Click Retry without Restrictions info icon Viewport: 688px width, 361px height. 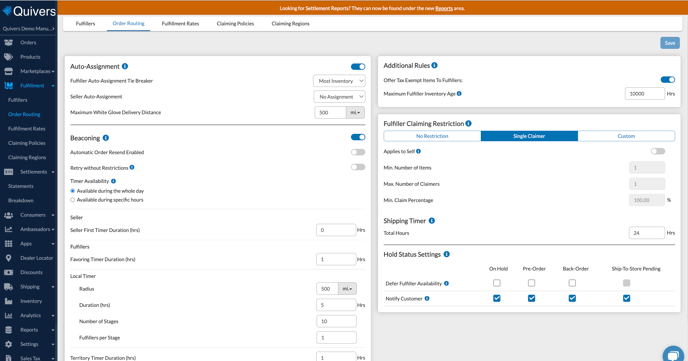pos(132,168)
